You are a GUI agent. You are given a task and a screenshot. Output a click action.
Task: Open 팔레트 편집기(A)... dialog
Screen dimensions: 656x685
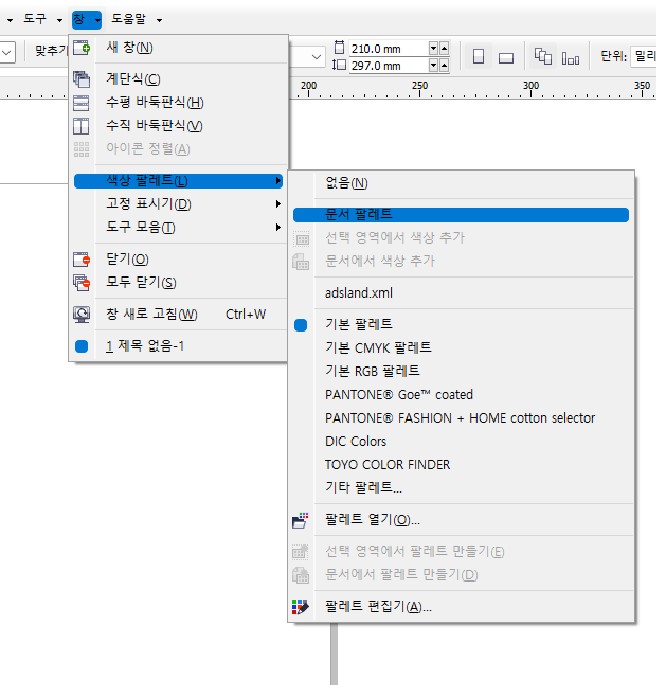pos(461,607)
